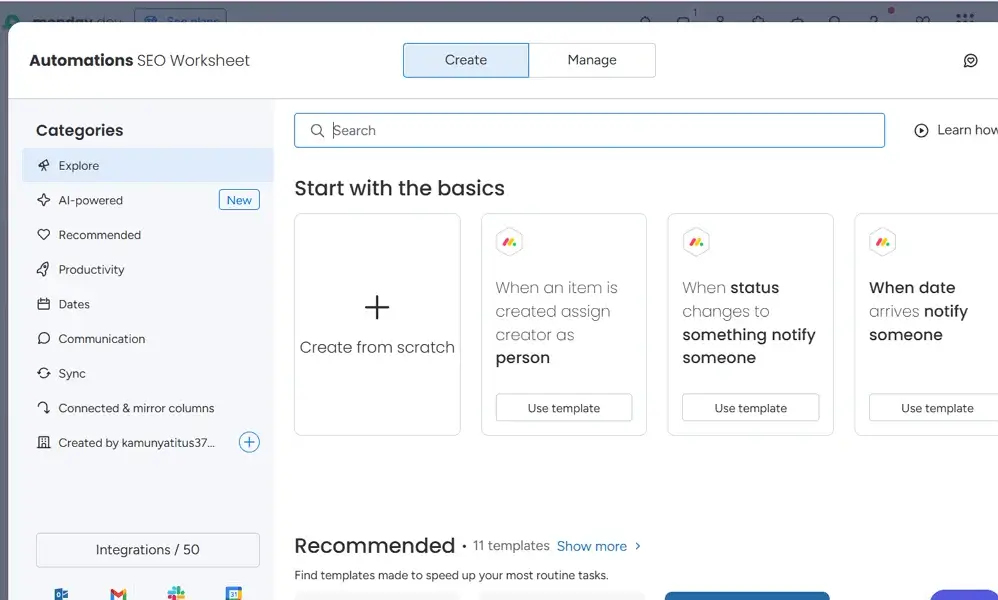This screenshot has width=998, height=600.
Task: Open notifications bell in the monday top bar
Action: pos(645,18)
